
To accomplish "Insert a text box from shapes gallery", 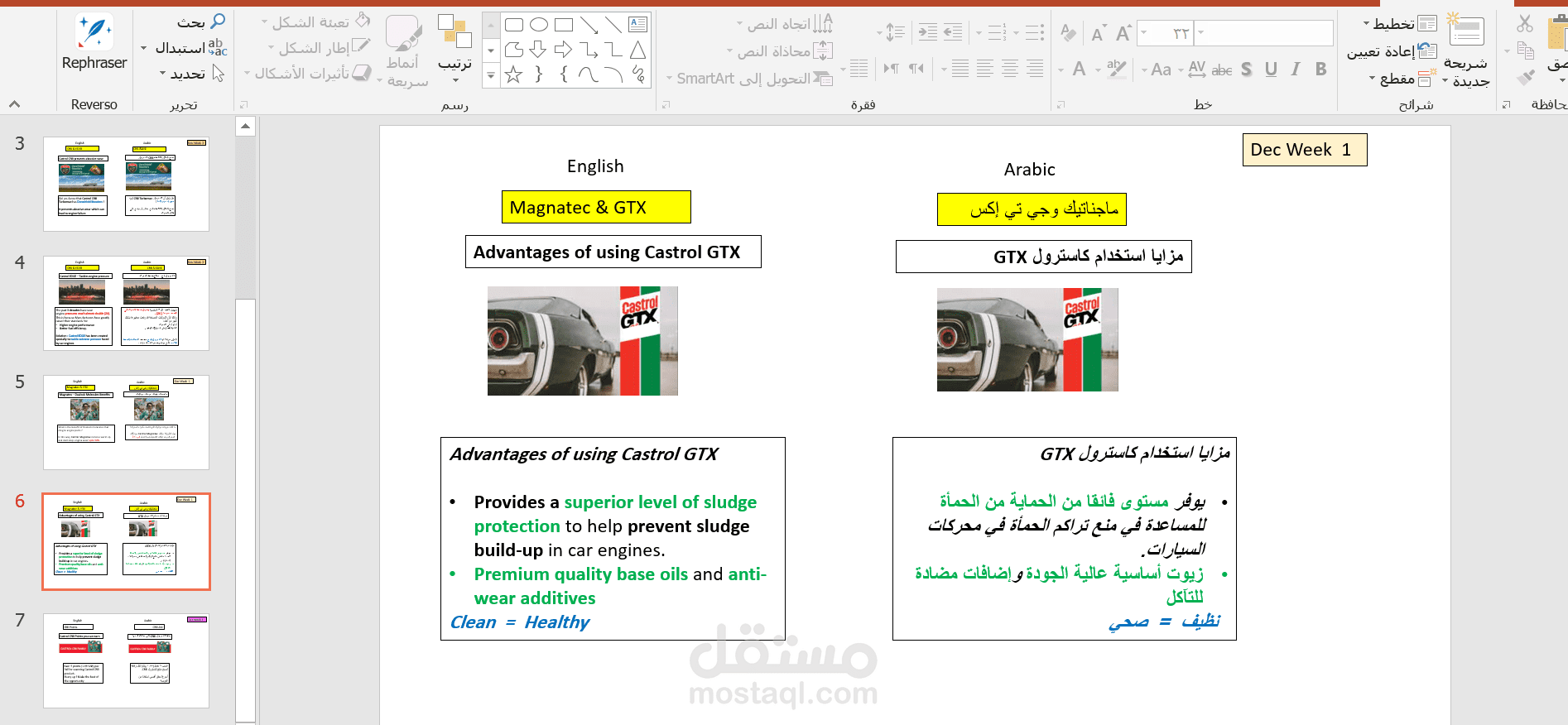I will pyautogui.click(x=638, y=24).
